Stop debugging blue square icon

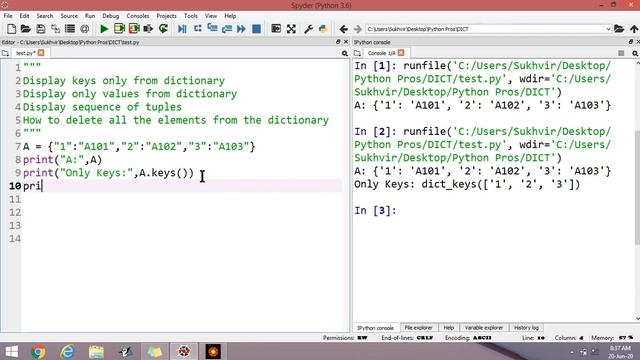(256, 29)
